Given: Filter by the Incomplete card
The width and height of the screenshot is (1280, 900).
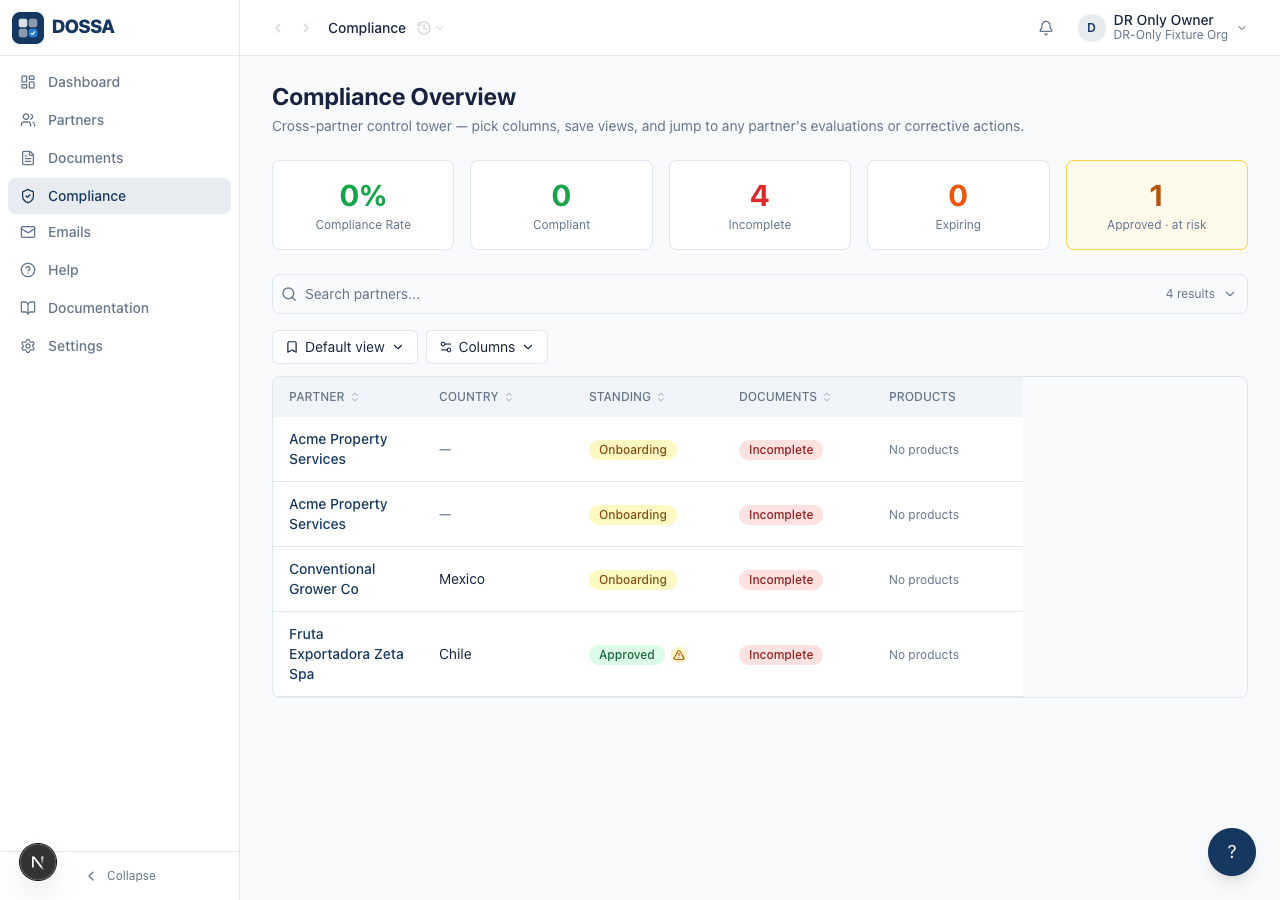Looking at the screenshot, I should 760,205.
